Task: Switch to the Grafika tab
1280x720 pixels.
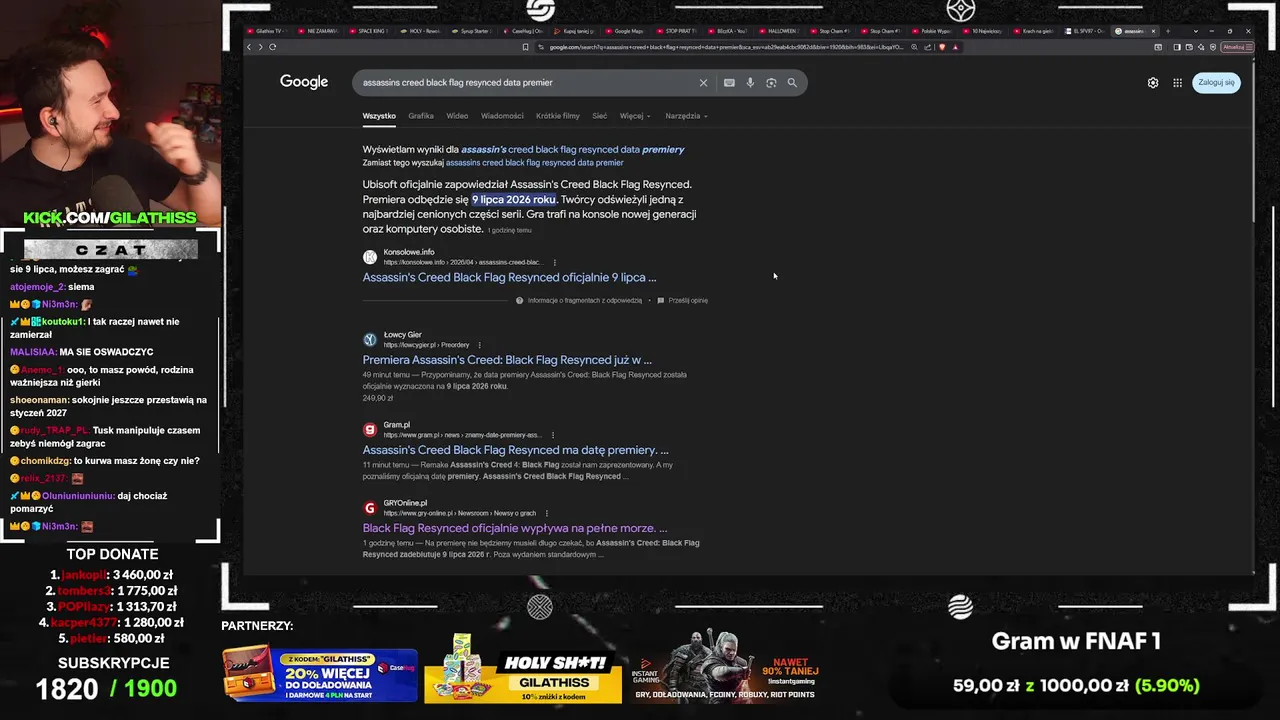Action: coord(421,116)
